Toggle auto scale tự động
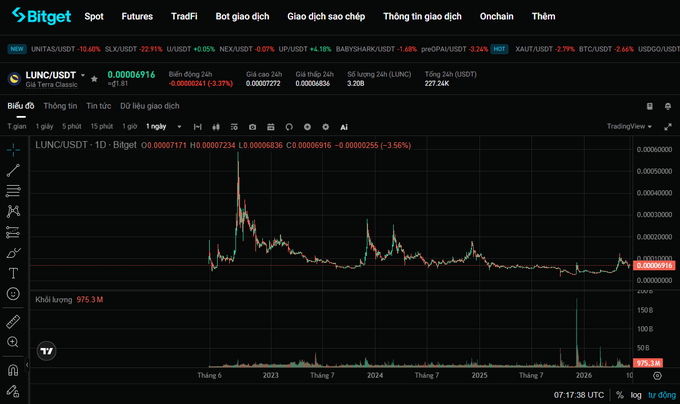The width and height of the screenshot is (680, 404). pos(662,395)
